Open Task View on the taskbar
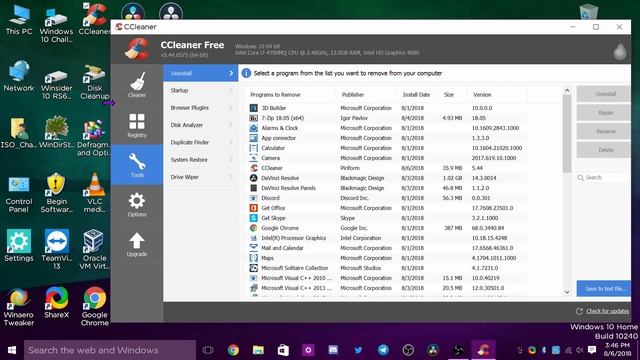Image resolution: width=640 pixels, height=360 pixels. tap(208, 350)
